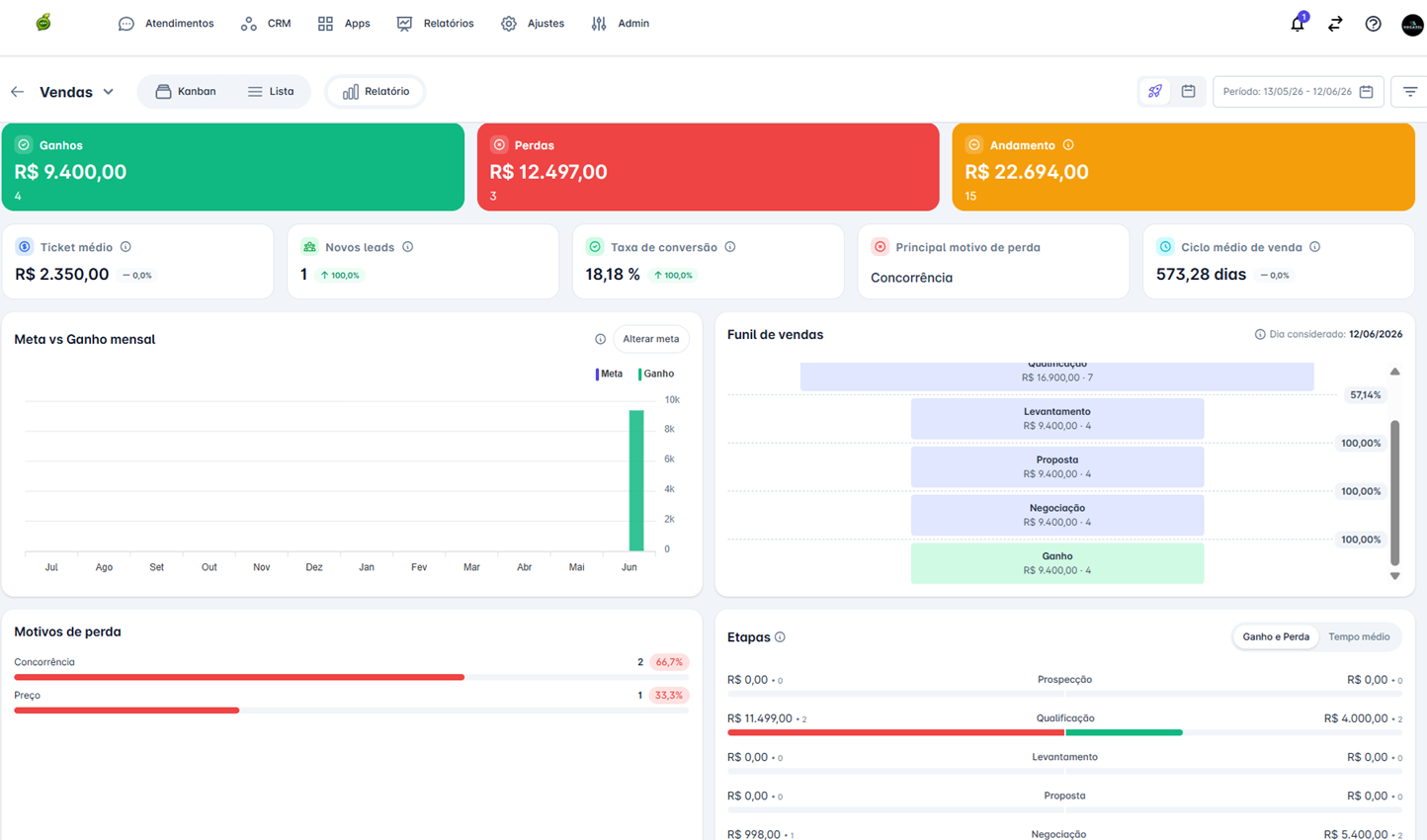
Task: Click the Concorrência loss reason bar
Action: coord(239,677)
